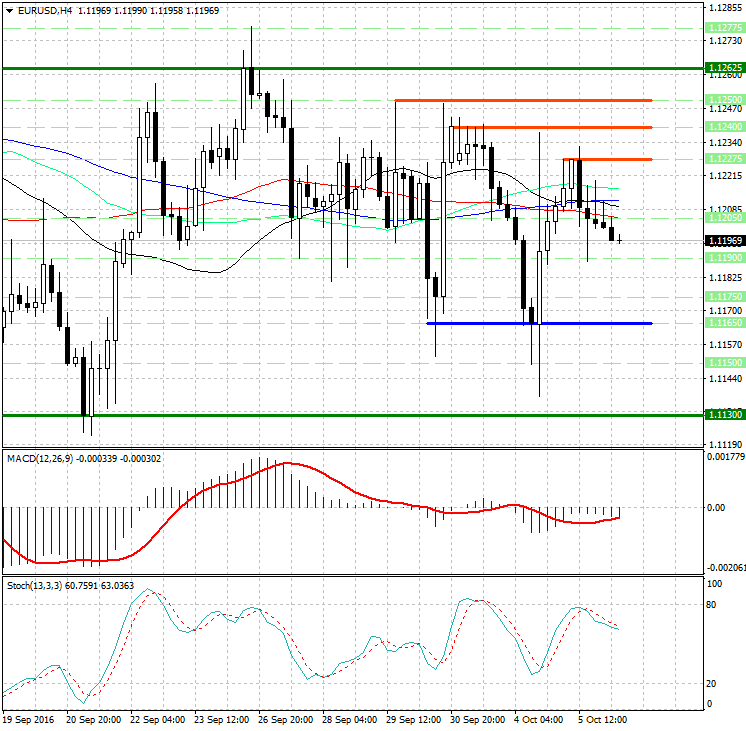746x731 pixels.
Task: Click the dark green 1.11300 price label
Action: (x=725, y=415)
